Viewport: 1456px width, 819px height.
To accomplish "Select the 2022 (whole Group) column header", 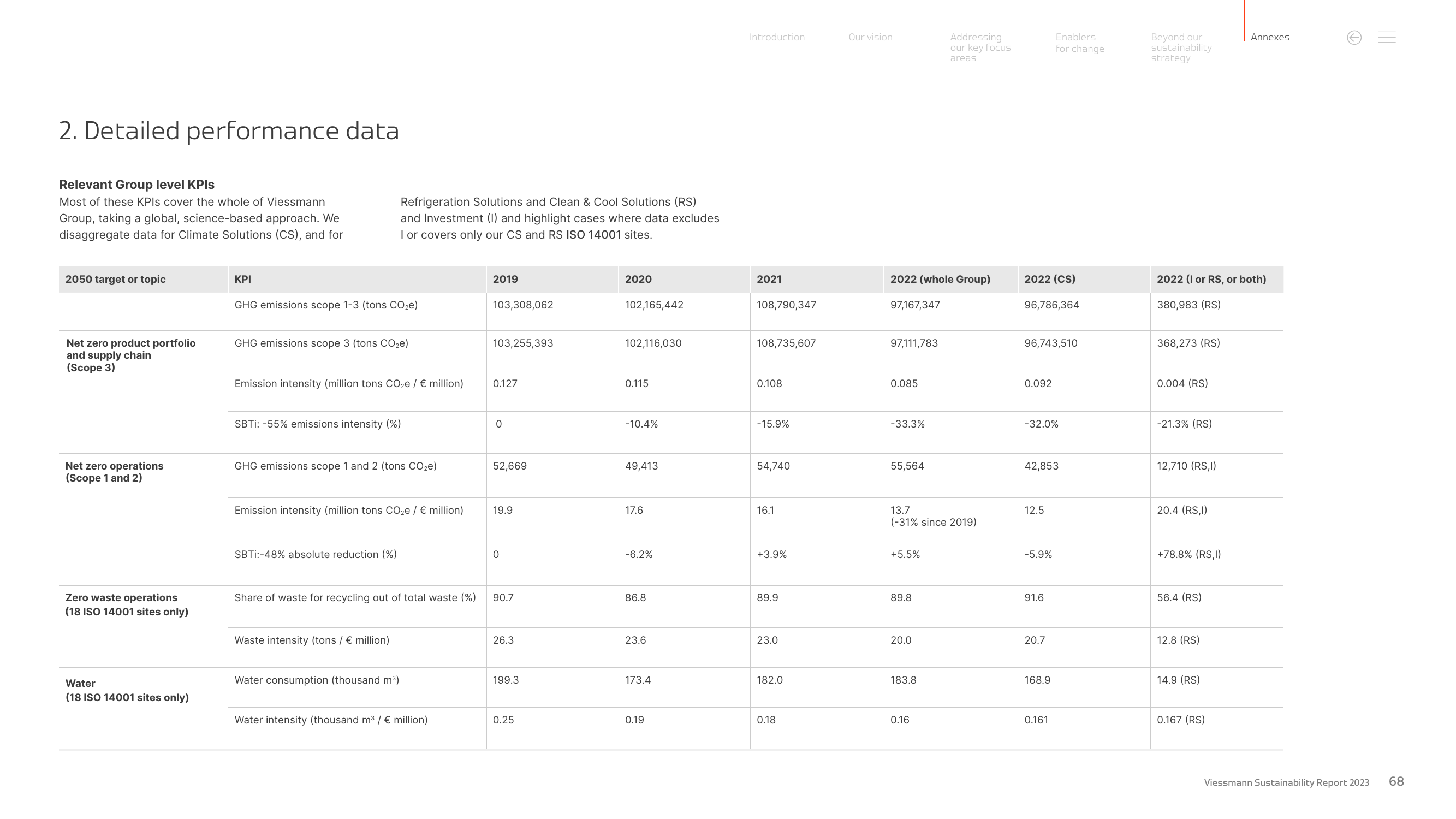I will (940, 279).
